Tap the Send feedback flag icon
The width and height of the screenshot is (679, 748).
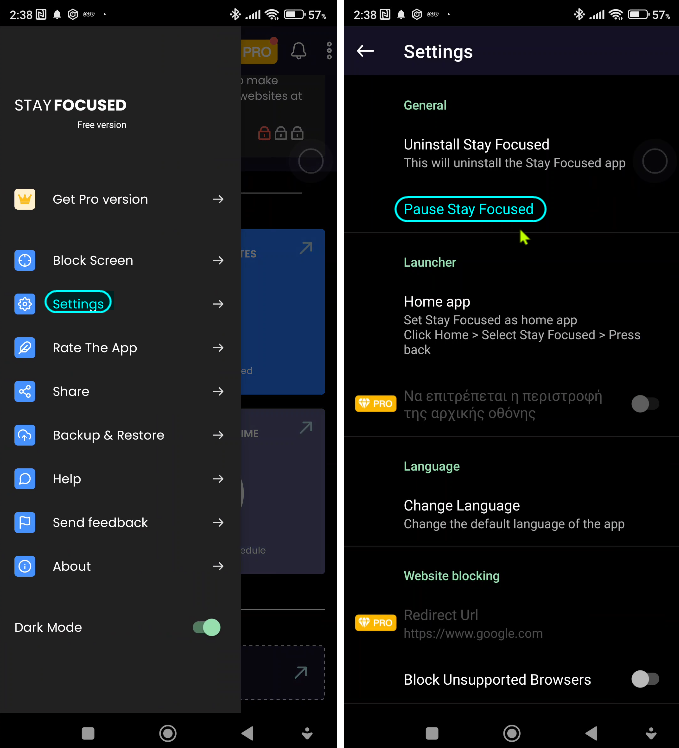tap(24, 522)
